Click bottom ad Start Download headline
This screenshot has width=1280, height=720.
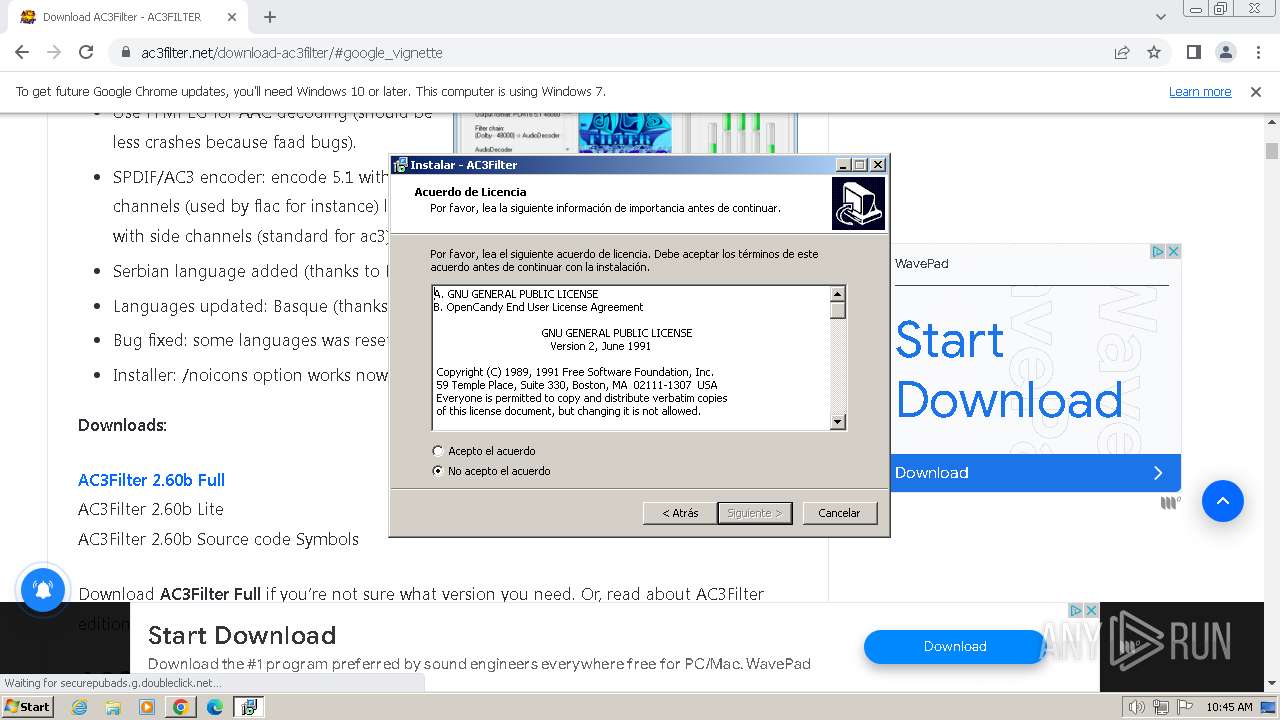click(x=242, y=635)
